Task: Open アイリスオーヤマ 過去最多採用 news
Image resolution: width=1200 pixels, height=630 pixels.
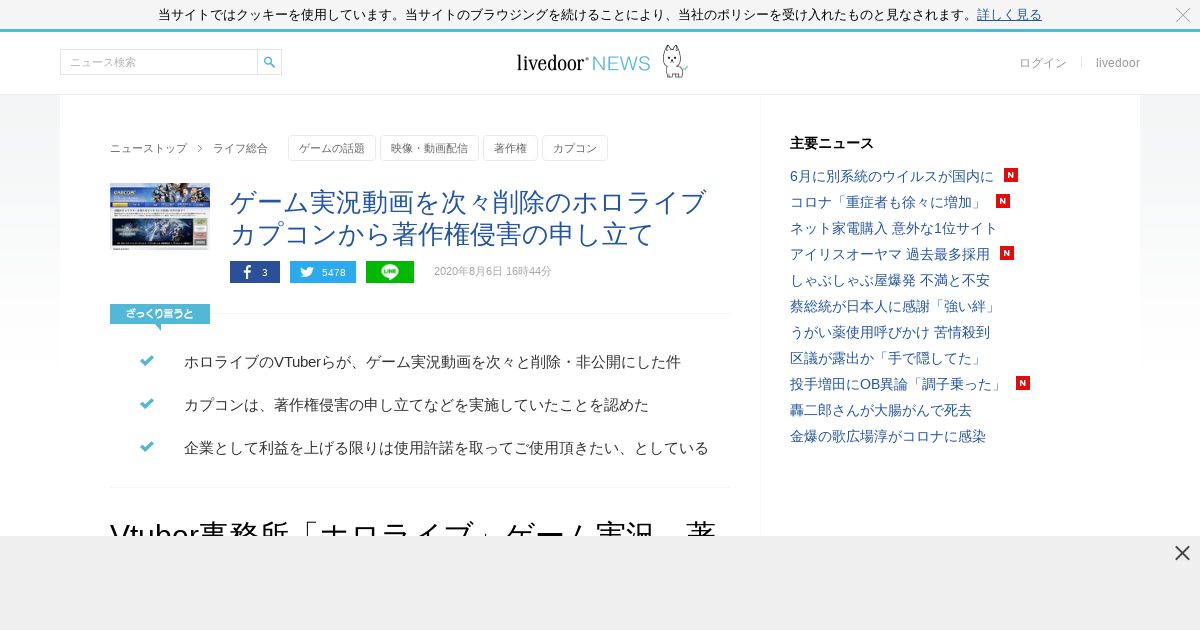Action: (890, 254)
